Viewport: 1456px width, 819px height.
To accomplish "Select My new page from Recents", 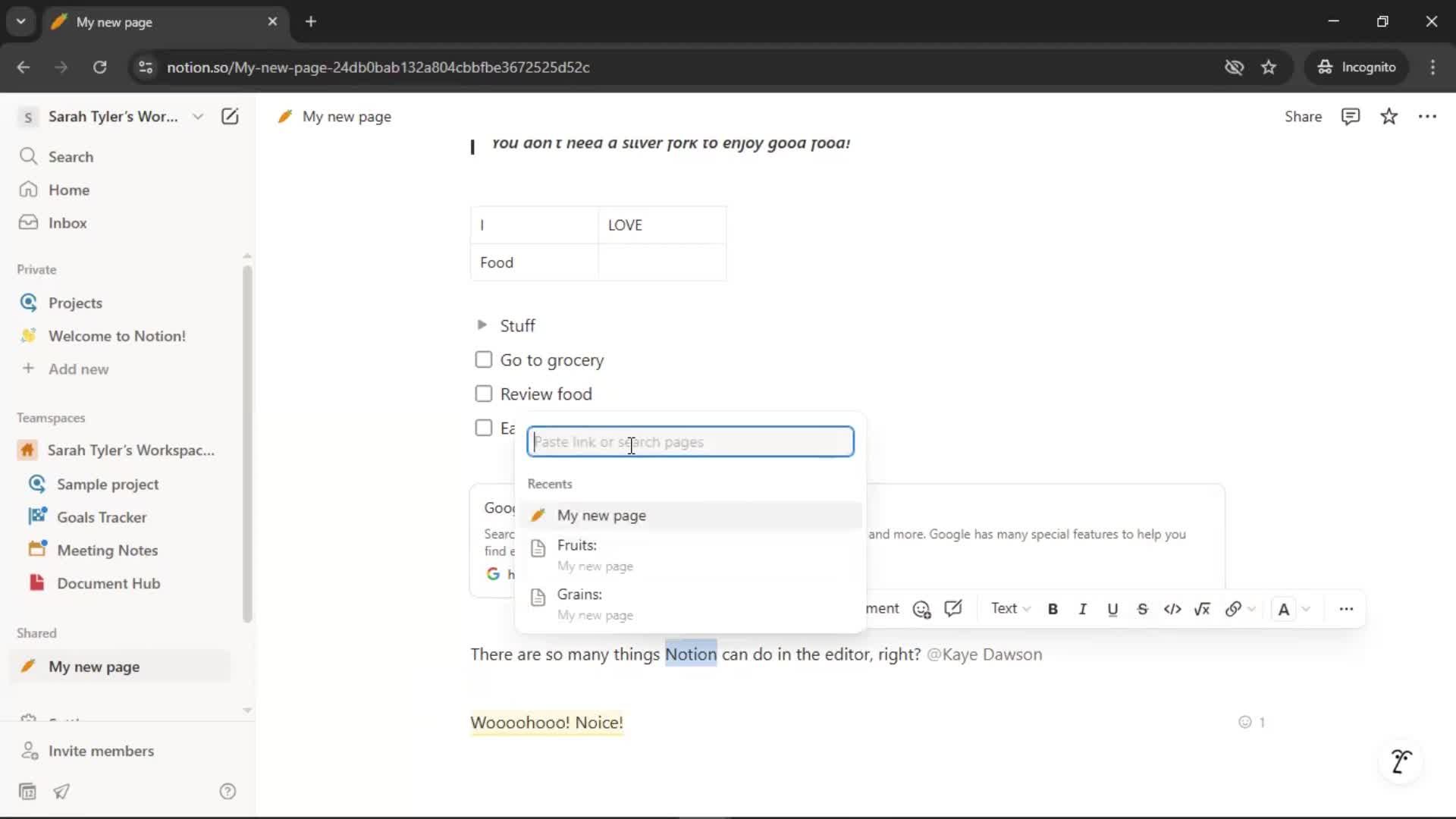I will click(x=690, y=516).
